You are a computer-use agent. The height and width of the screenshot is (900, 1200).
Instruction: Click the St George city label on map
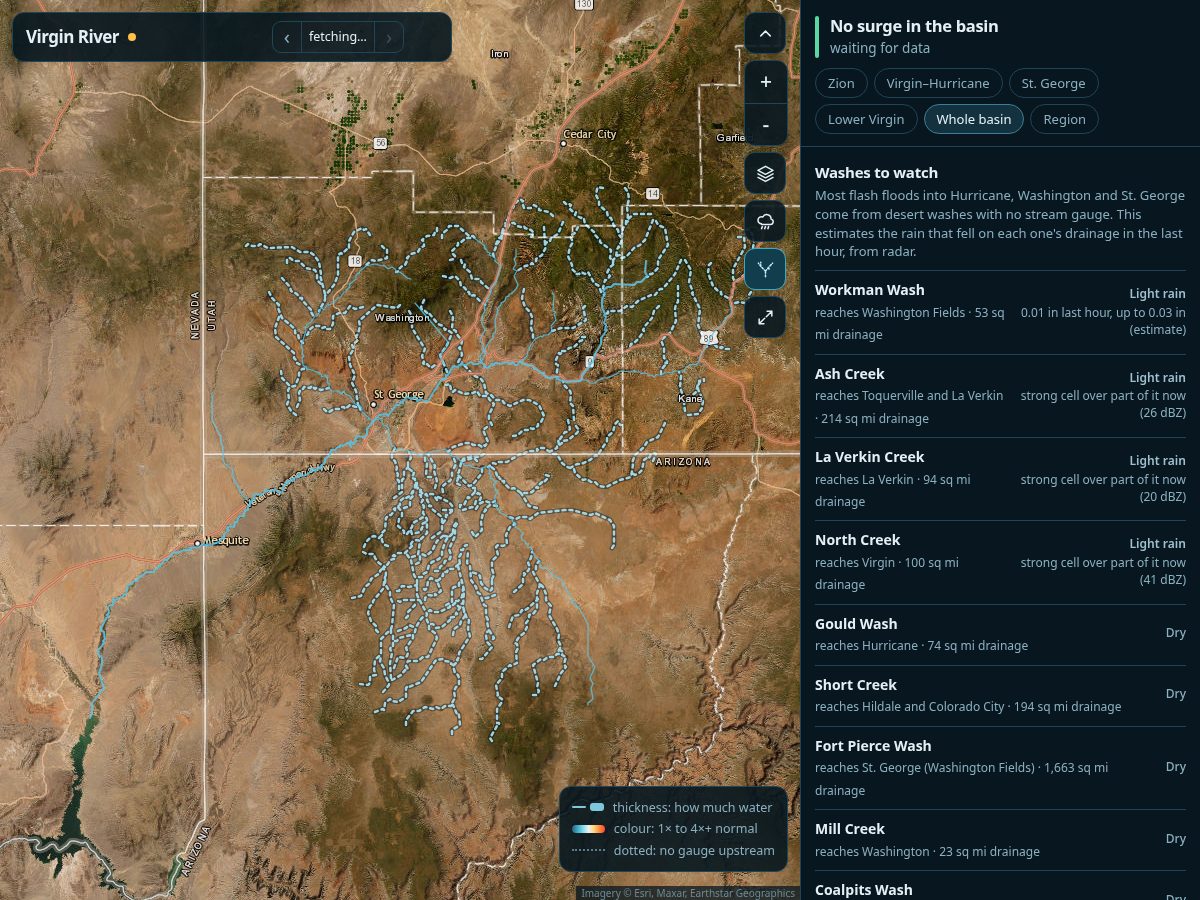399,394
